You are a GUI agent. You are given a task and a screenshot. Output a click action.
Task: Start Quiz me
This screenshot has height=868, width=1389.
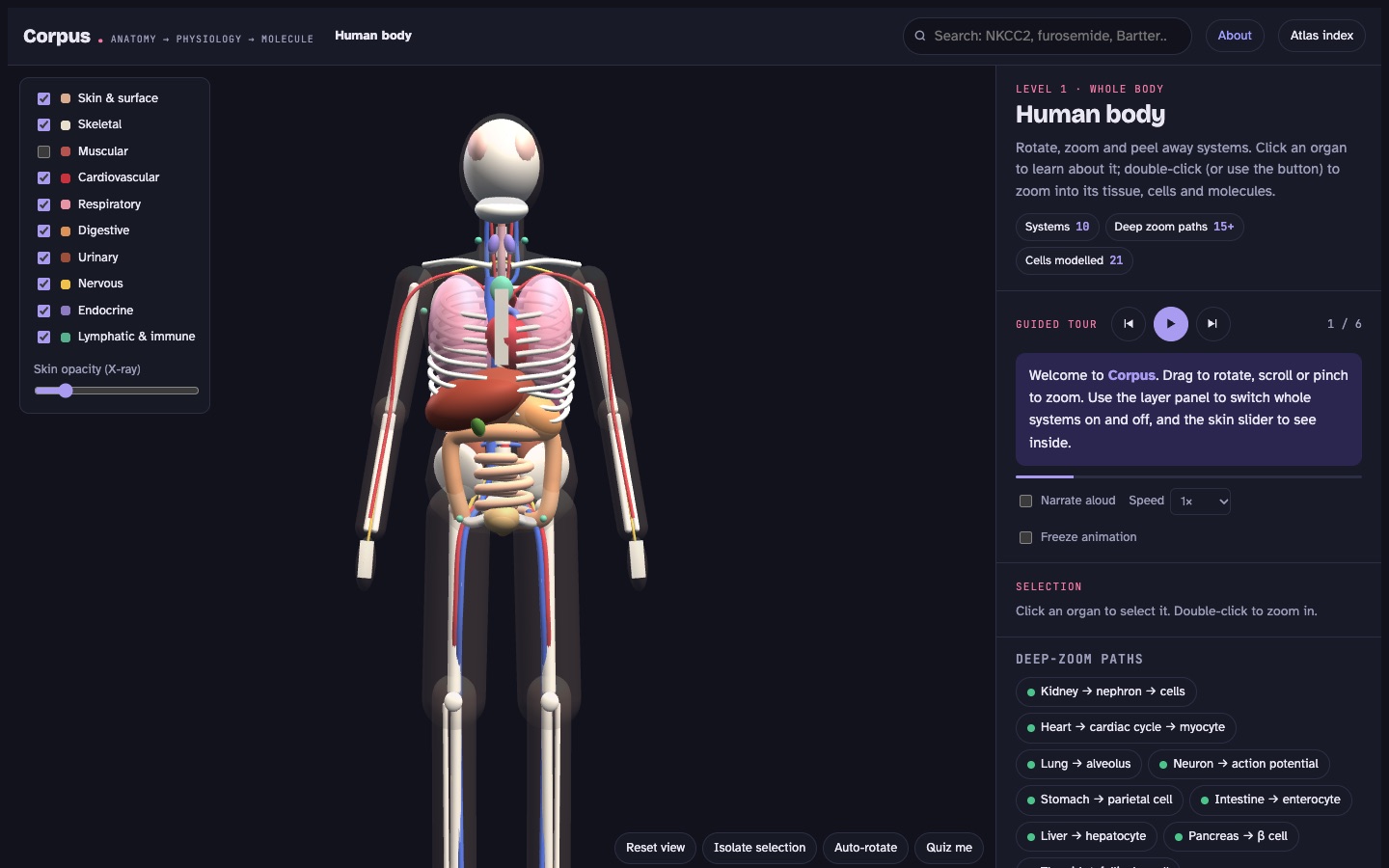click(949, 848)
